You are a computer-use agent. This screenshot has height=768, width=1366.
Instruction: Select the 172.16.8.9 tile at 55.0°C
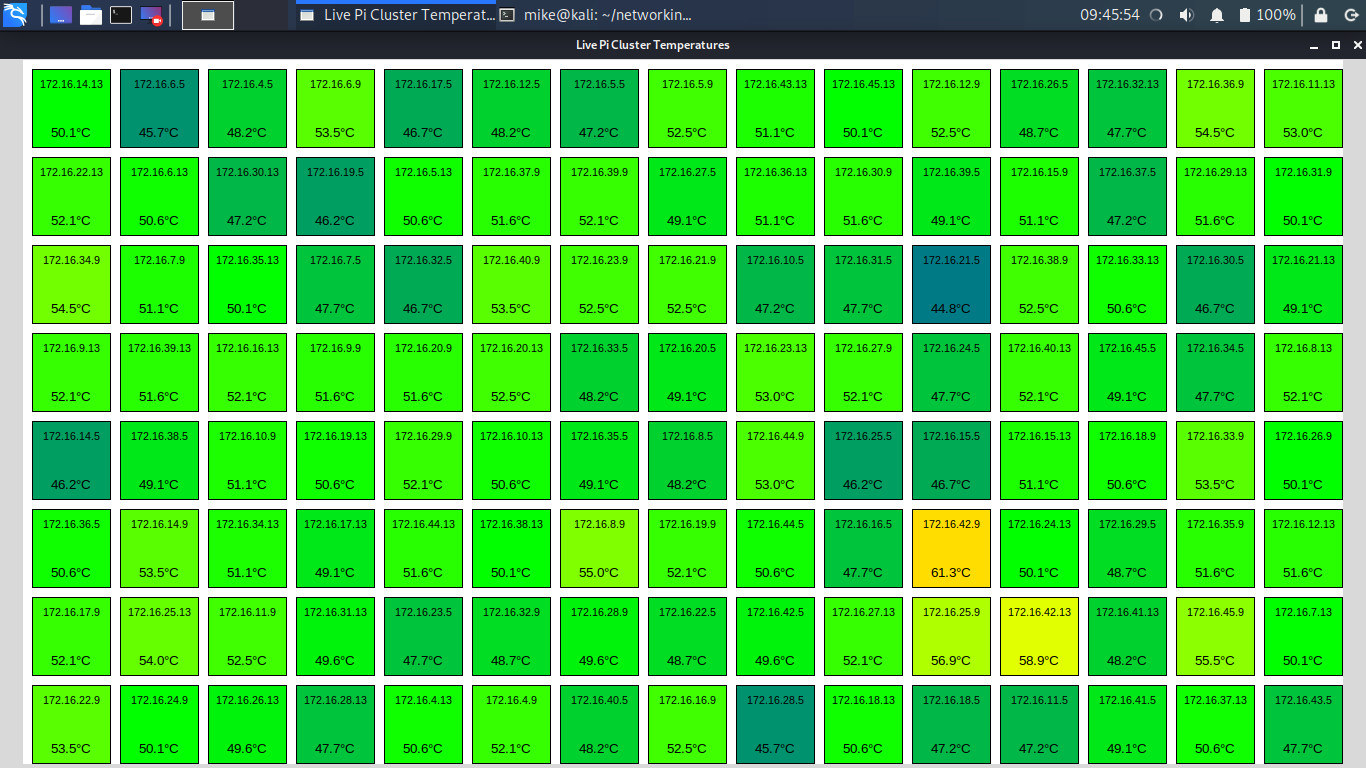point(599,548)
